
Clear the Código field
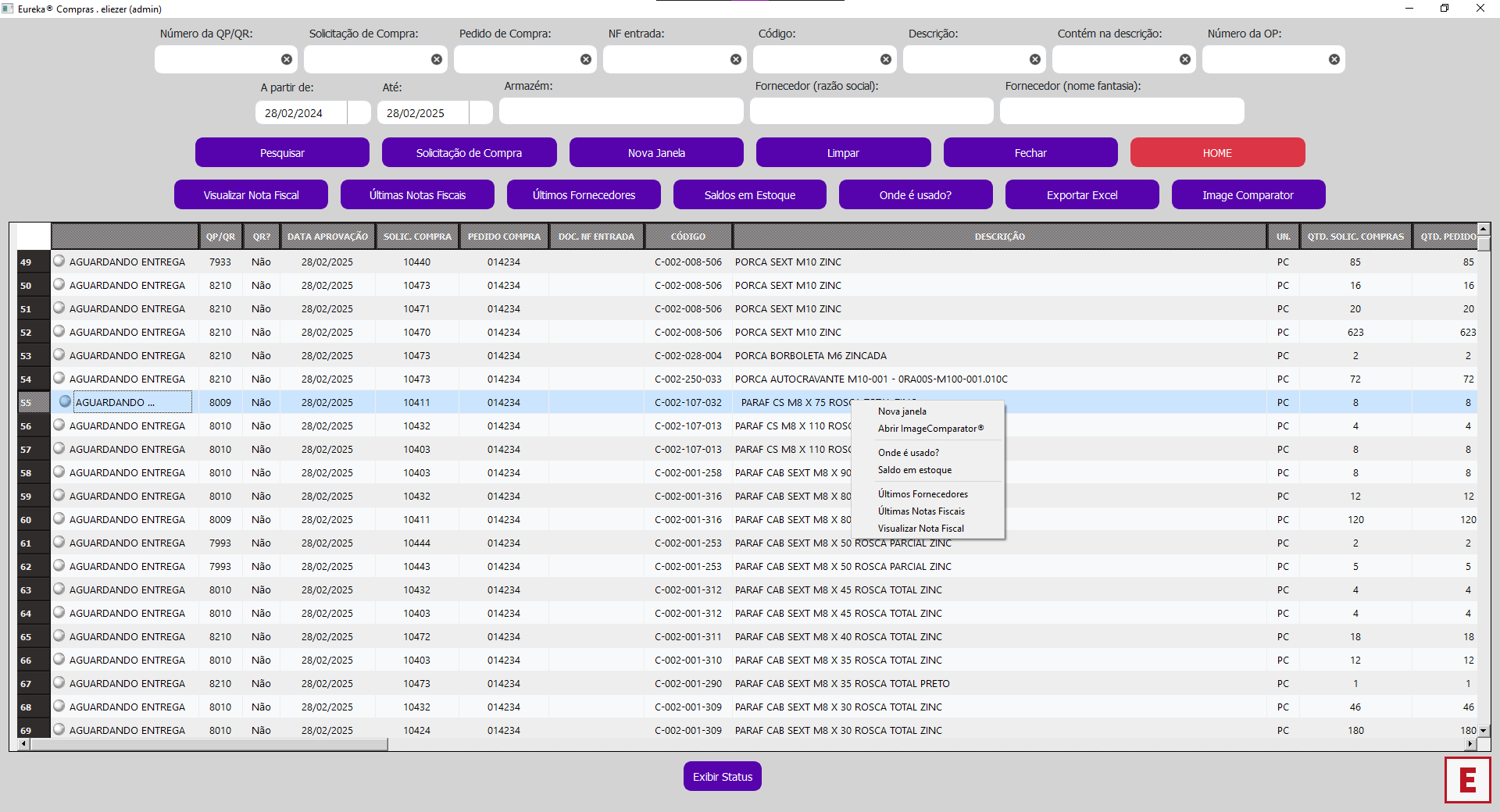coord(886,59)
